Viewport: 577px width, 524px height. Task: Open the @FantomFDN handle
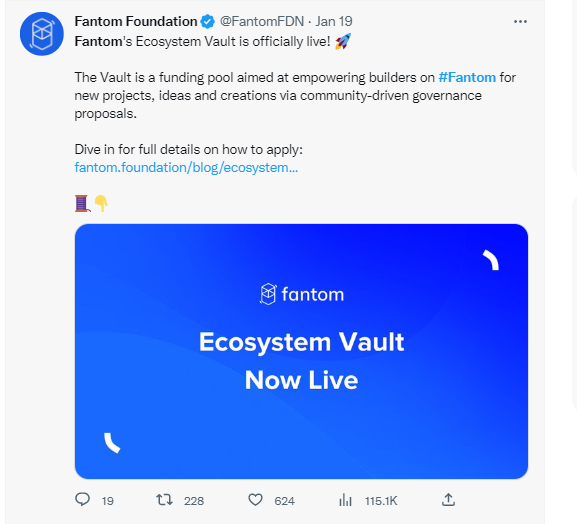[262, 21]
